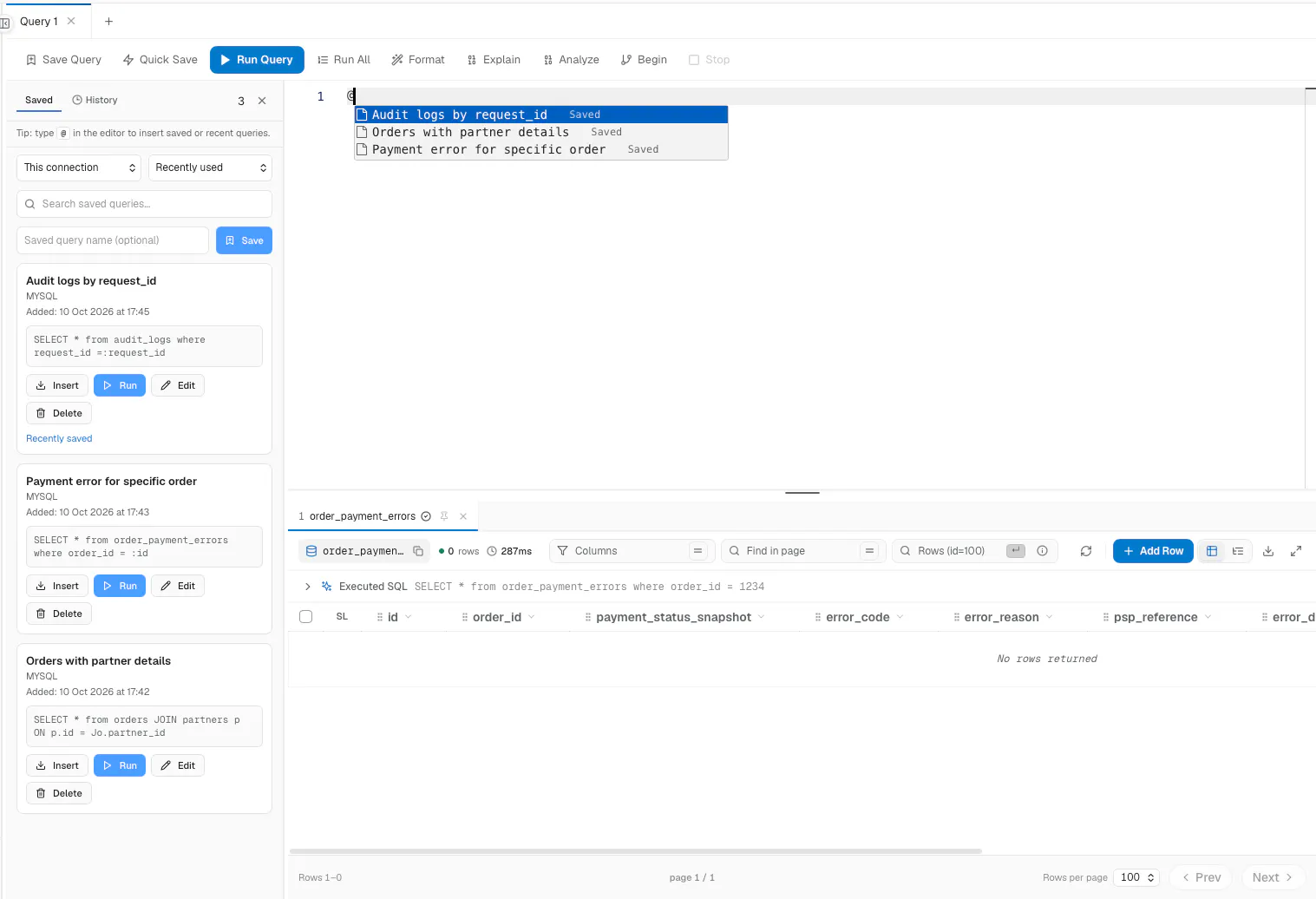Begin a transaction

(x=644, y=60)
